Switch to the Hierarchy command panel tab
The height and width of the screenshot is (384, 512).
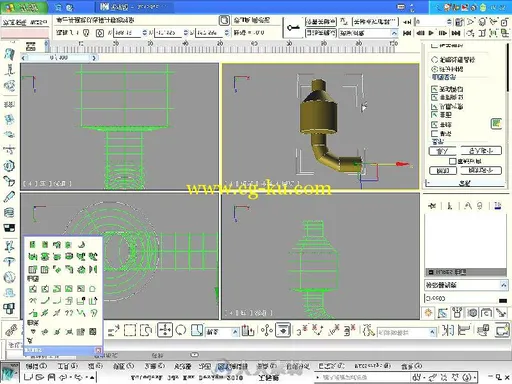point(457,313)
